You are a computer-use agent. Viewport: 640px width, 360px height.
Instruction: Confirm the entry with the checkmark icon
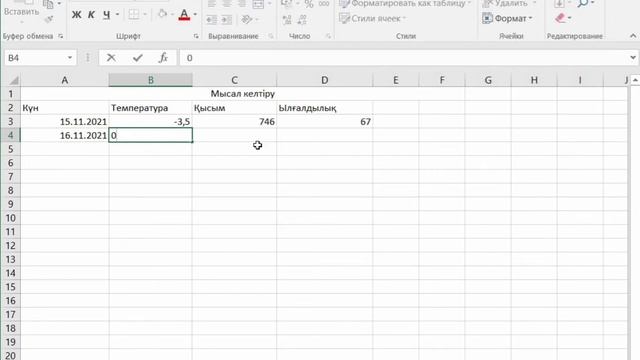point(138,58)
